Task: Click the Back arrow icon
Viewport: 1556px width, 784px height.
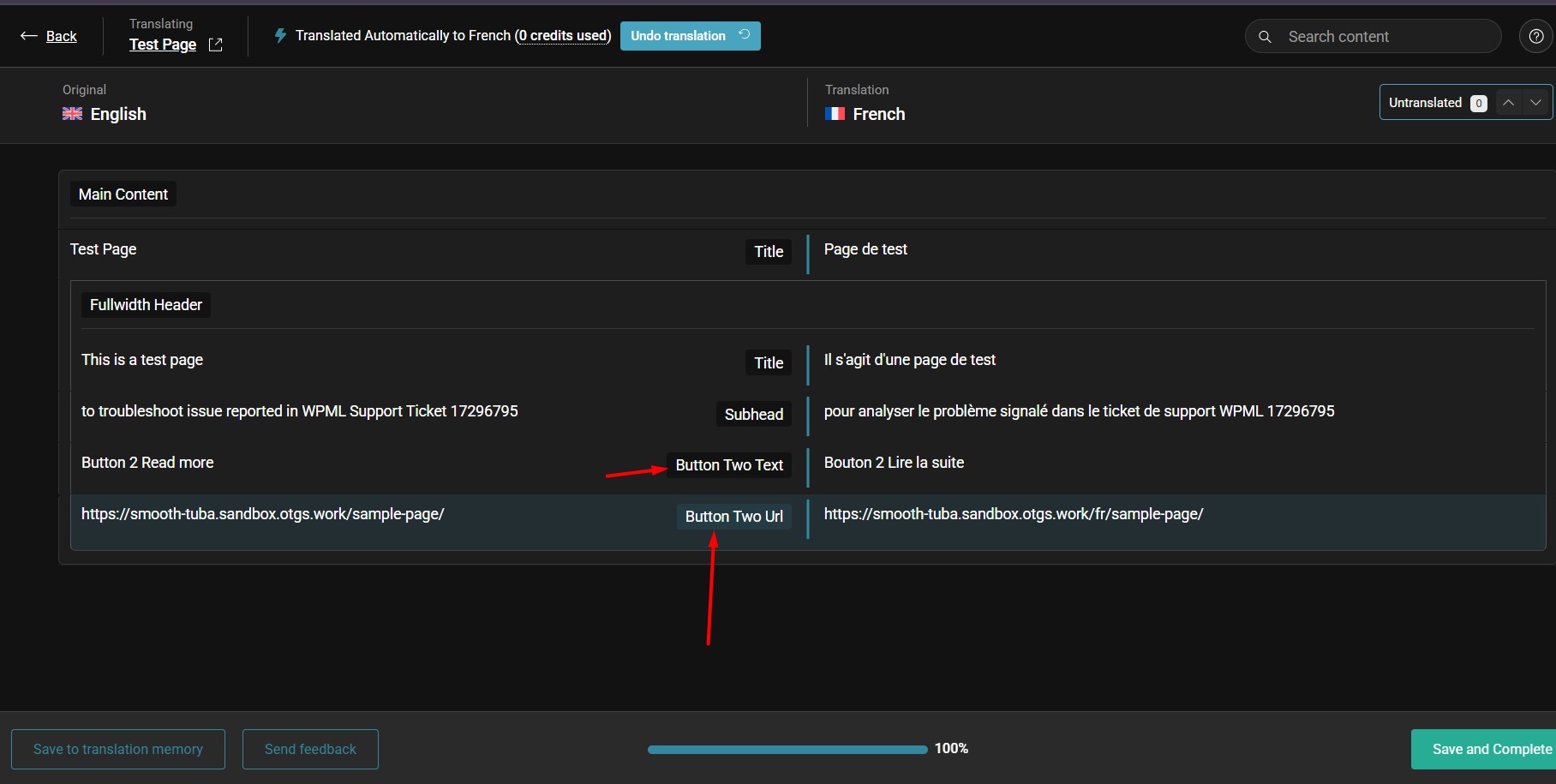Action: point(29,36)
